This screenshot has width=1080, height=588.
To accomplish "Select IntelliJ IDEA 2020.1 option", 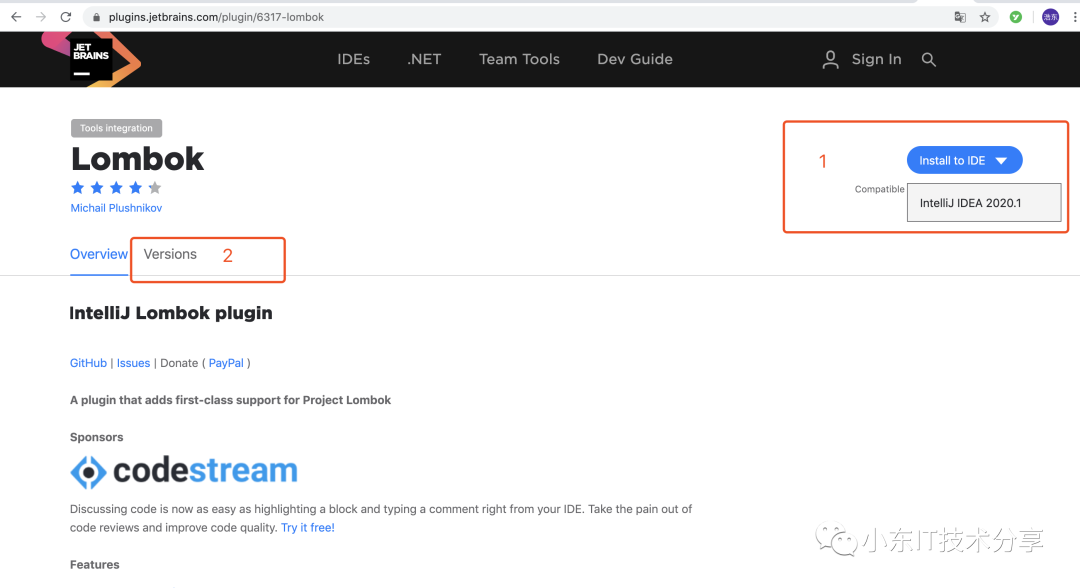I will click(984, 203).
